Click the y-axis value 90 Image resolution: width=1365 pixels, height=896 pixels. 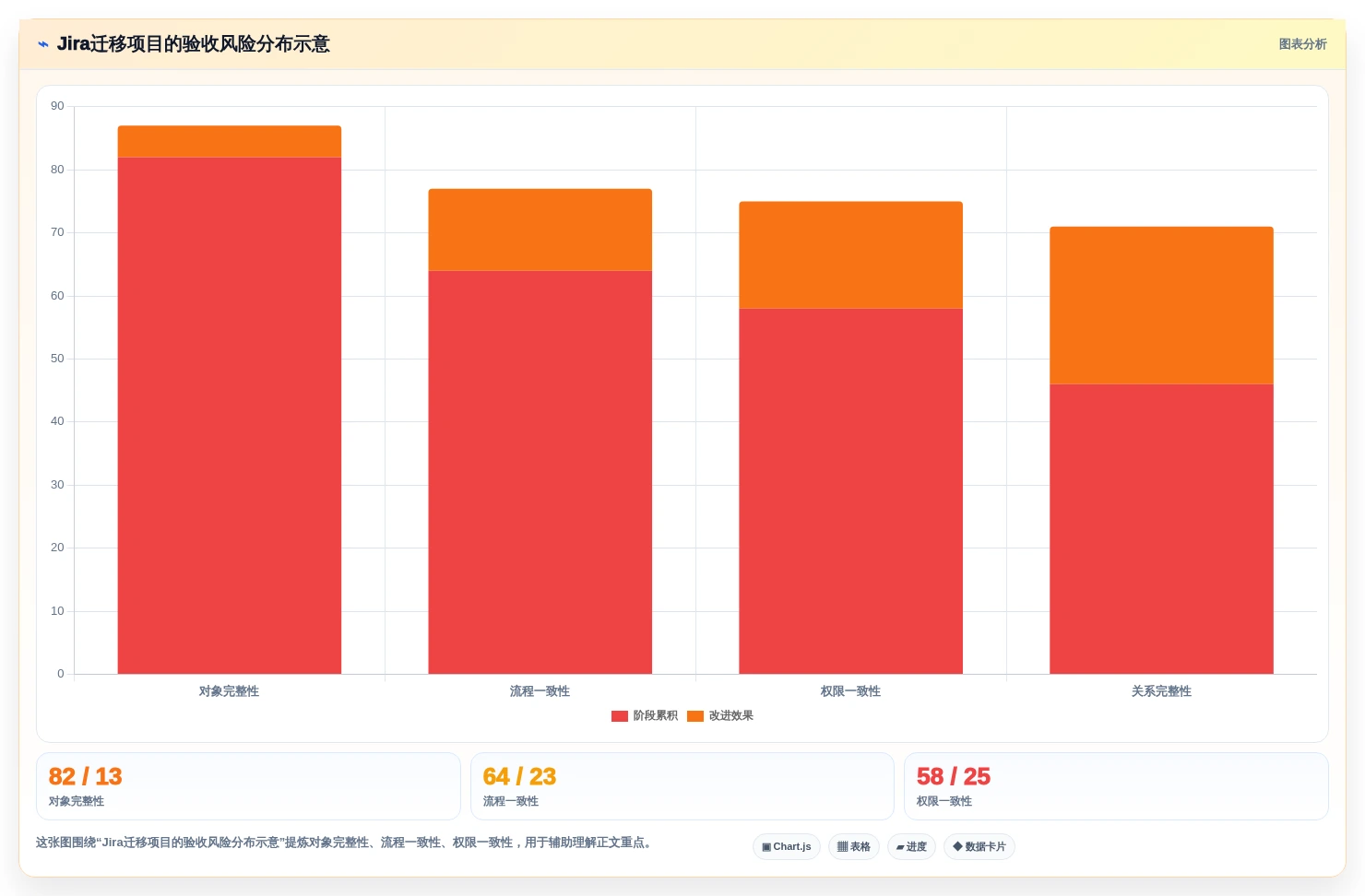(x=58, y=107)
